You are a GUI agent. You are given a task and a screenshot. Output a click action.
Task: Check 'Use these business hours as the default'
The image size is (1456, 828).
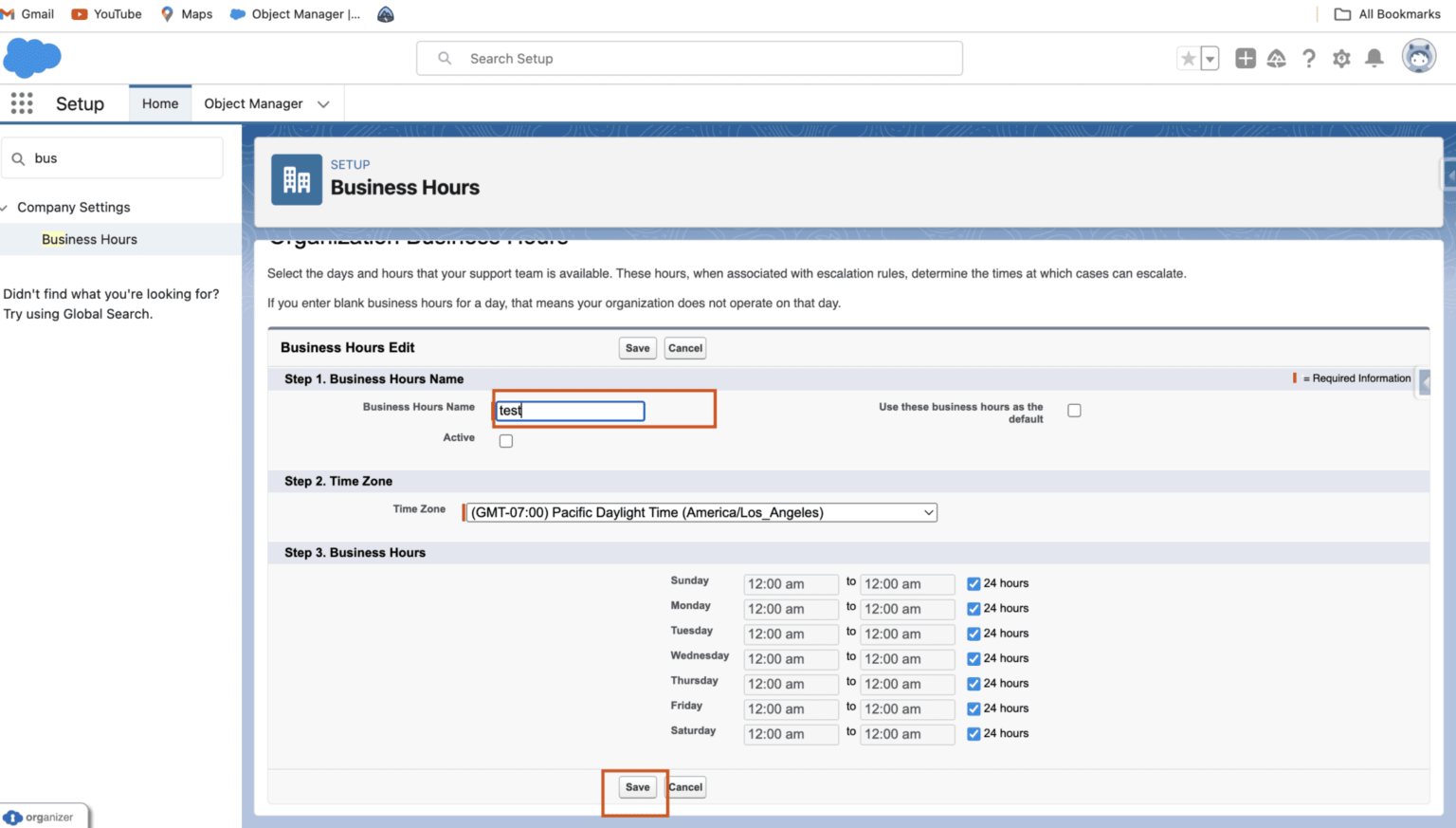[1074, 411]
